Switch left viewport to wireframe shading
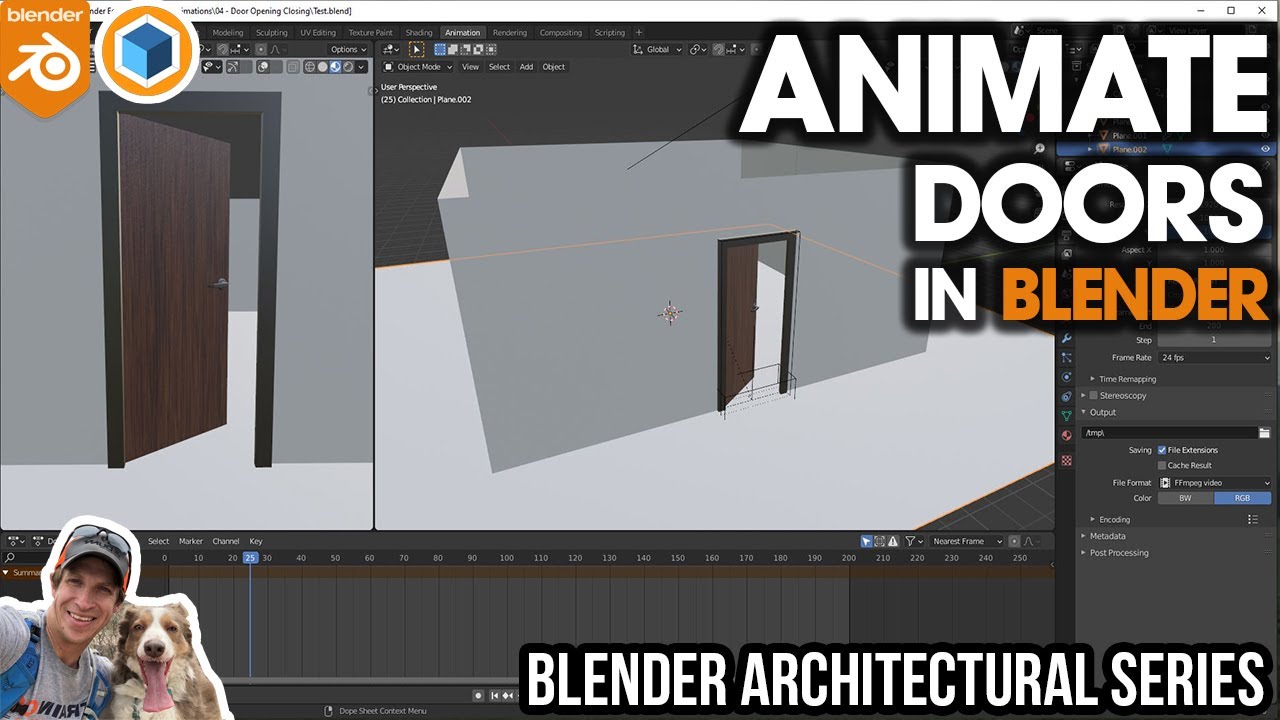Image resolution: width=1280 pixels, height=720 pixels. click(x=309, y=67)
